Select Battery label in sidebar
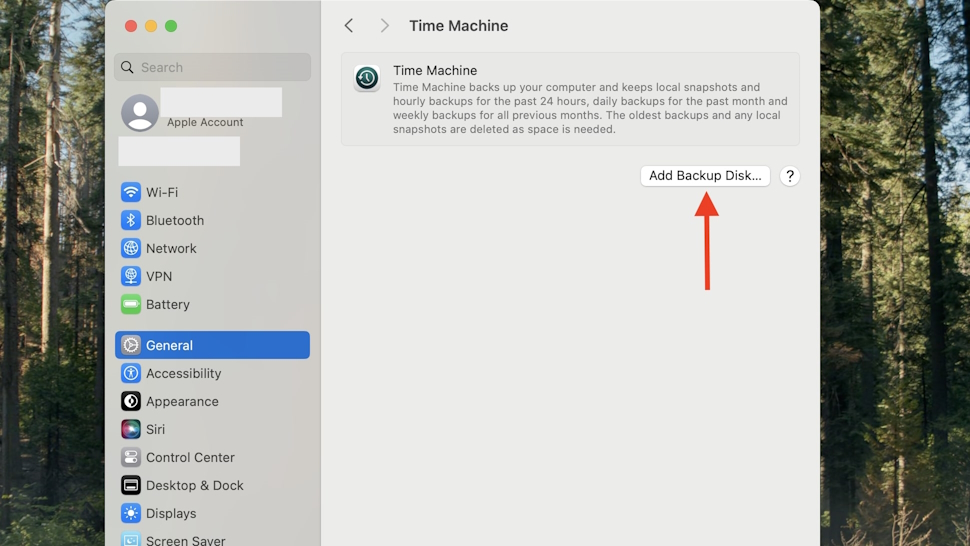 [x=168, y=304]
